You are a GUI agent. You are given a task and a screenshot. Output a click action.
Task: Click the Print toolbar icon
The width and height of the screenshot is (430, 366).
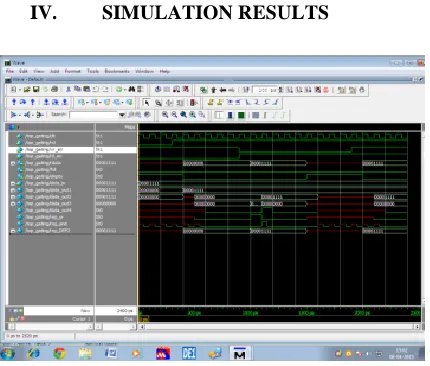pos(54,89)
